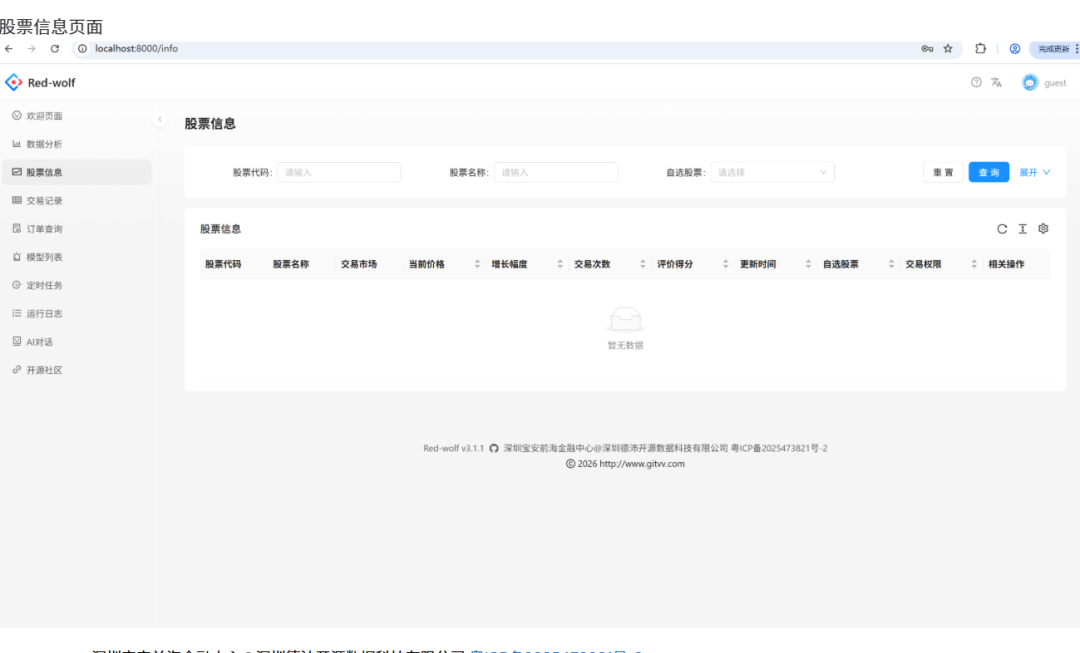Click the Red-wolf v3.1.1 footer link
Screen dimensions: 1080x653
pos(453,448)
